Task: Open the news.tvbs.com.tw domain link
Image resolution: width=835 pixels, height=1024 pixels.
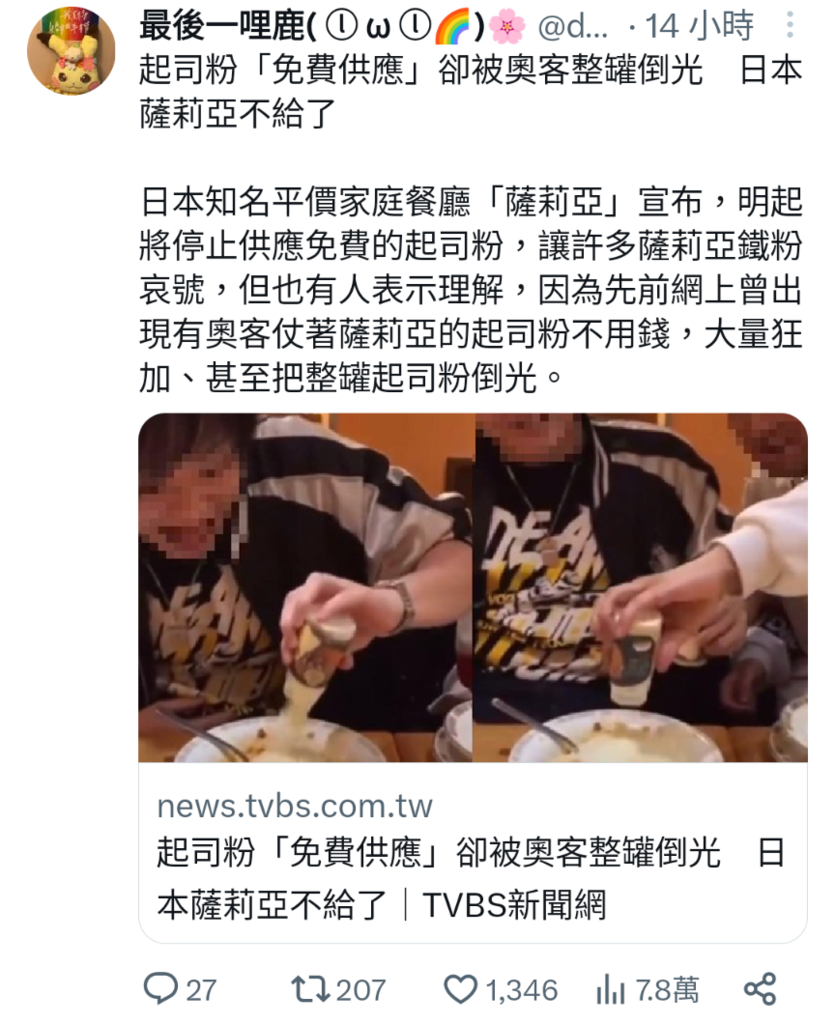Action: [x=294, y=806]
